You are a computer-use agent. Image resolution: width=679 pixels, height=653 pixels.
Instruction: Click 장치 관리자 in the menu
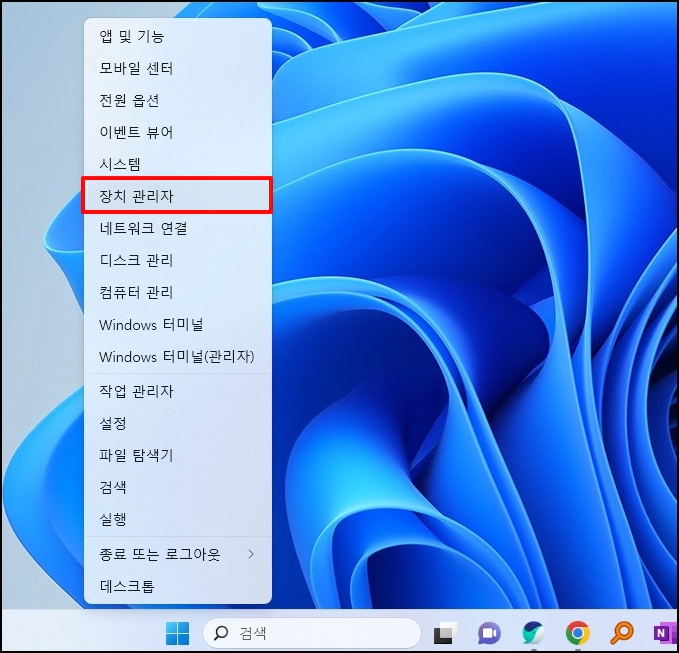click(178, 196)
